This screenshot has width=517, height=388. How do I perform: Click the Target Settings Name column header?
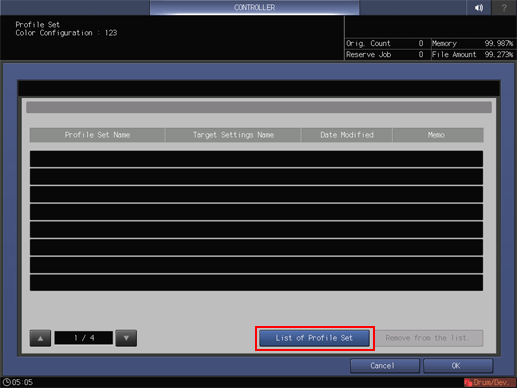(x=233, y=135)
